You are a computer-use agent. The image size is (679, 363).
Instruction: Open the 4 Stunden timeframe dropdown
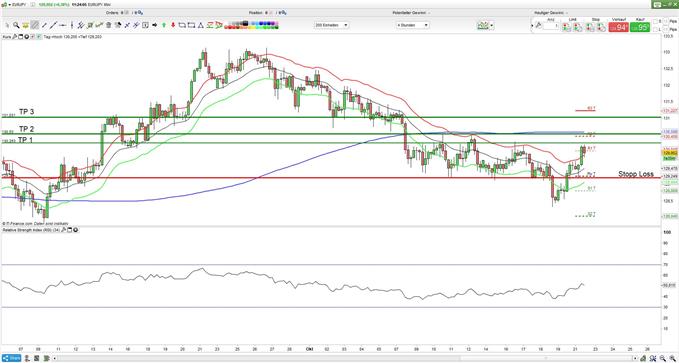(413, 25)
